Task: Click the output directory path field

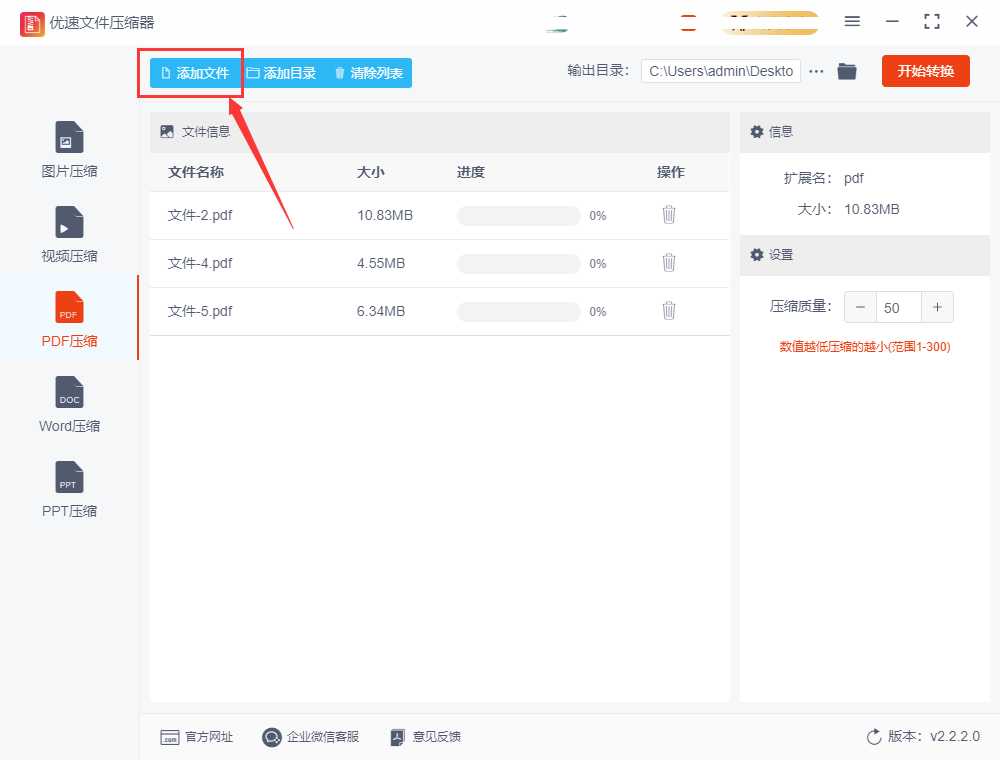Action: click(x=721, y=71)
